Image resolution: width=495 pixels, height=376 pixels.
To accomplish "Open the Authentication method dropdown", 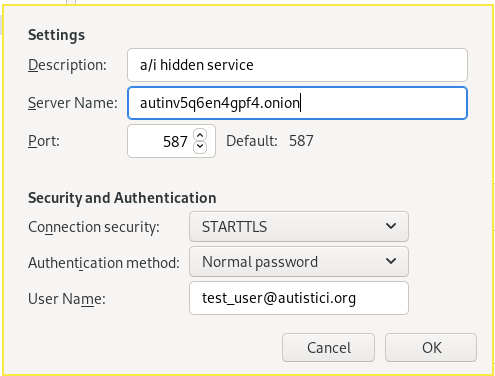I will click(299, 262).
